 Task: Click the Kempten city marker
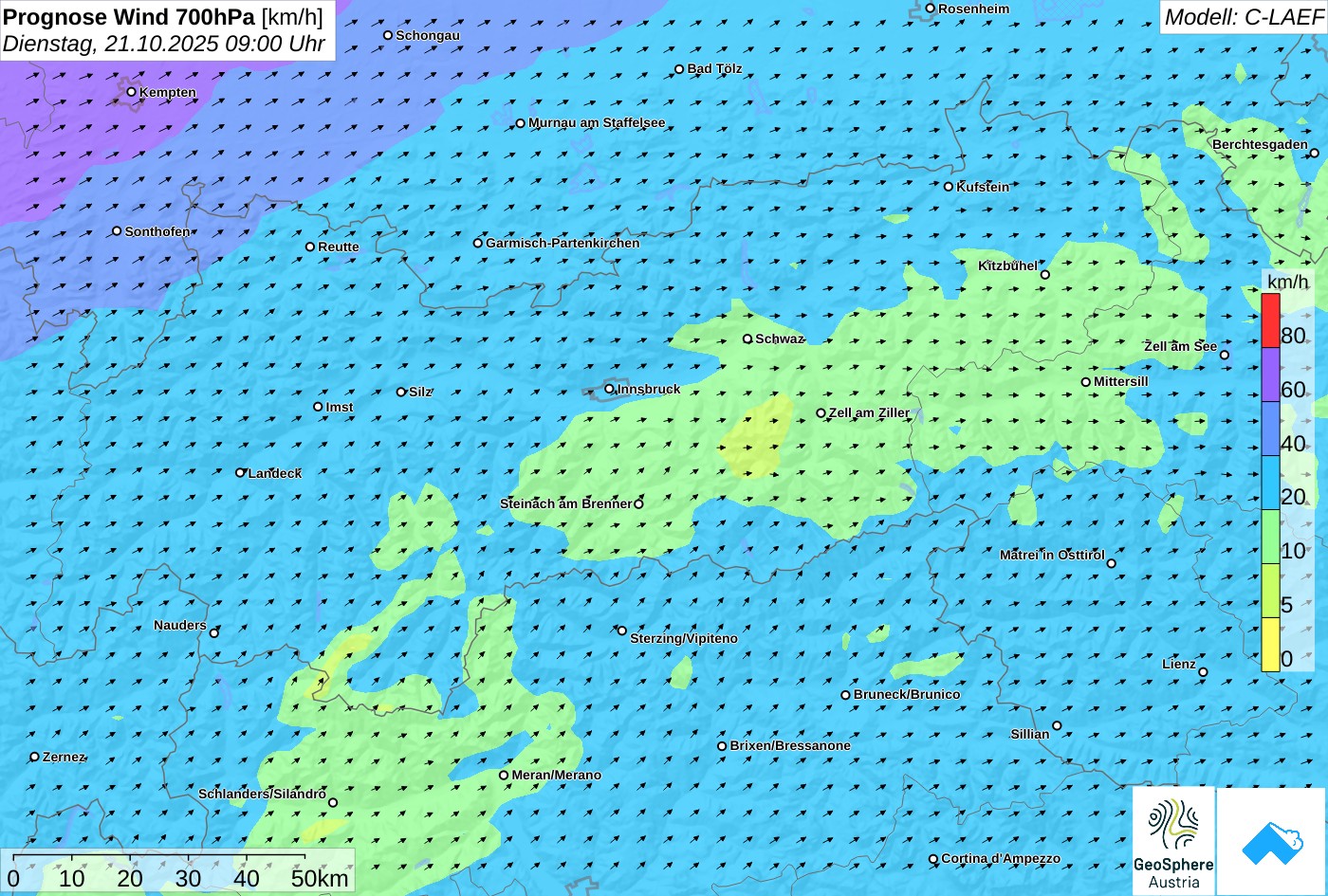(x=132, y=92)
